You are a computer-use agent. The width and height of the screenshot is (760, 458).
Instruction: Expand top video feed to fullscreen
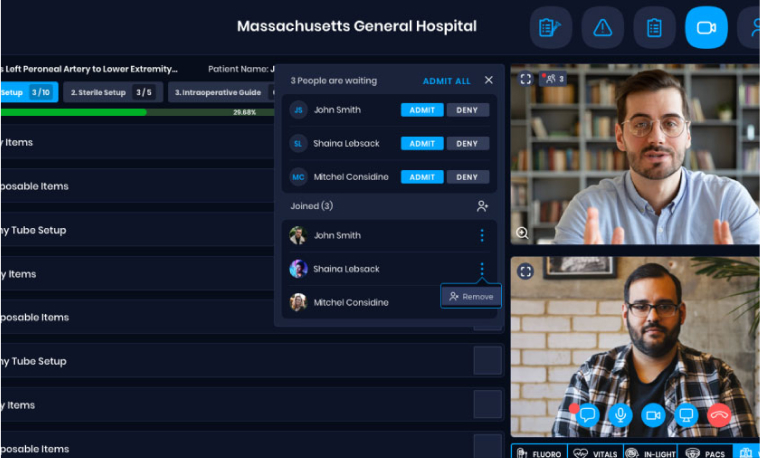point(526,78)
